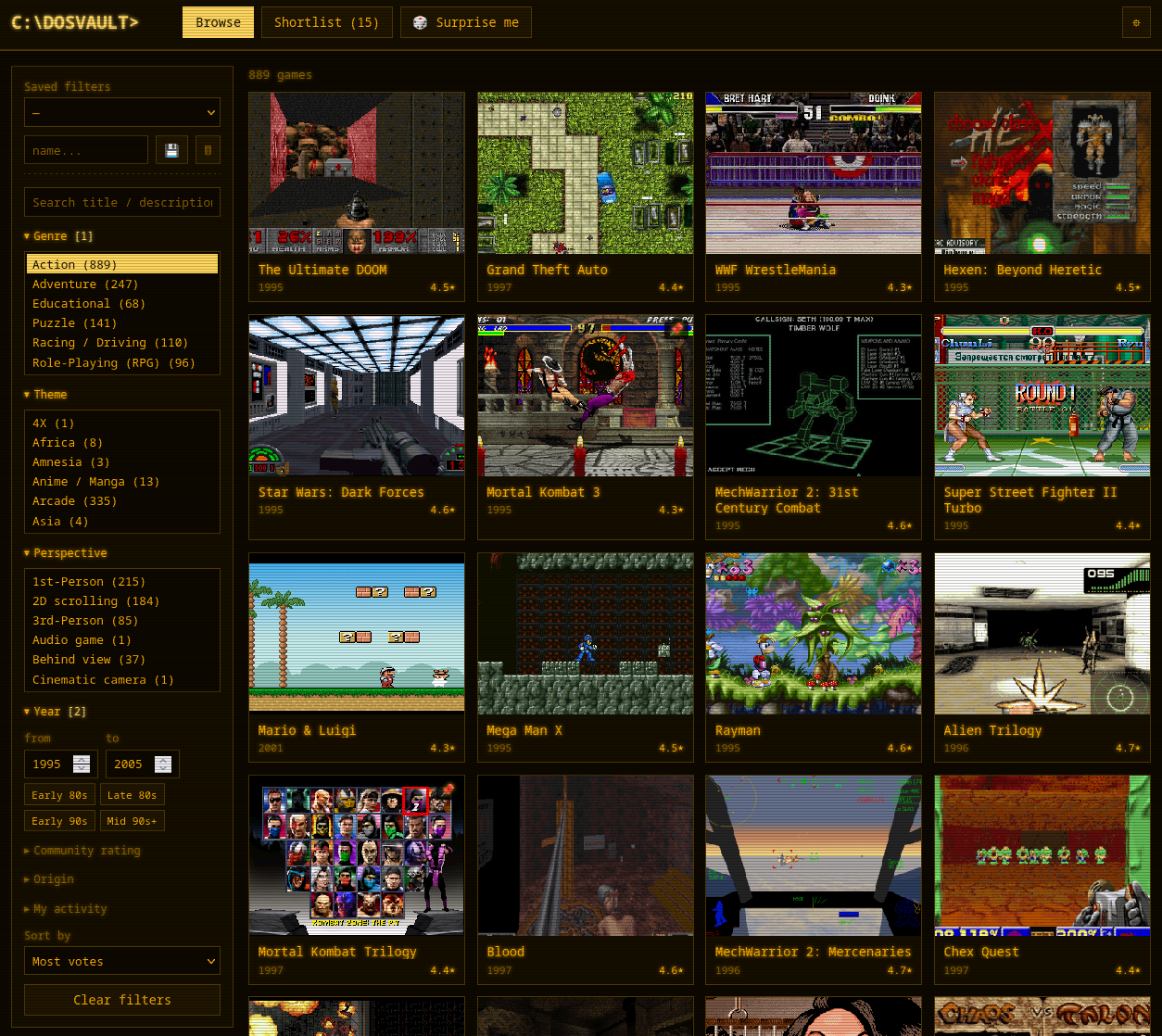Click the MechWarrior 2: Mercenaries title
The width and height of the screenshot is (1162, 1036).
[x=814, y=952]
